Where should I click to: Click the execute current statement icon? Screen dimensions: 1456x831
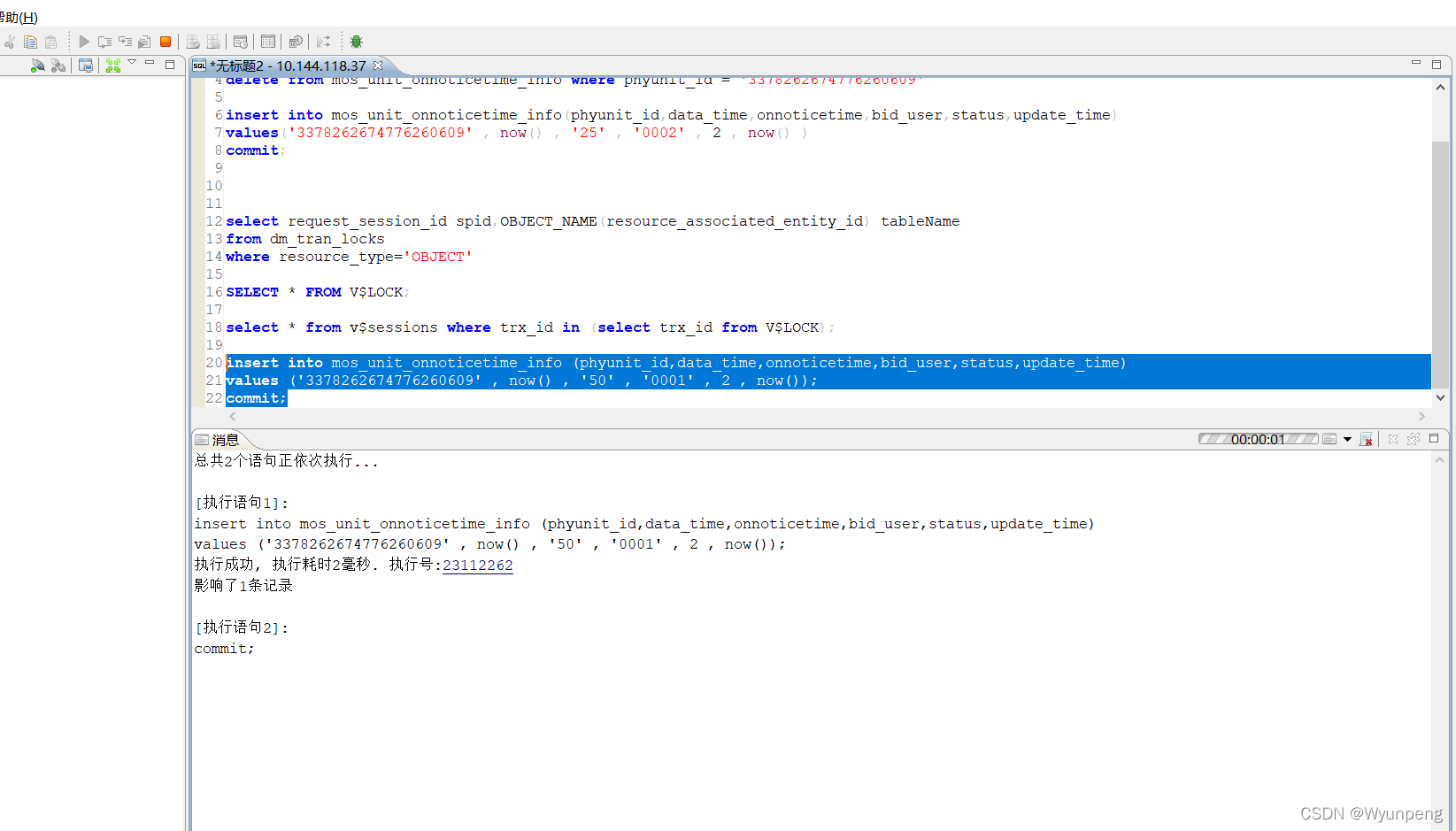[104, 42]
